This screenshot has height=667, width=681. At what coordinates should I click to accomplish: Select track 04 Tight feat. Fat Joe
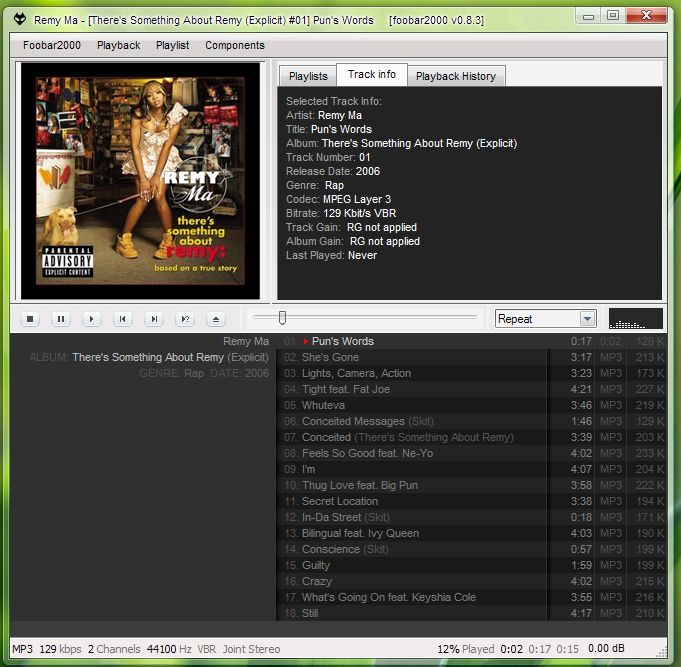pyautogui.click(x=472, y=390)
